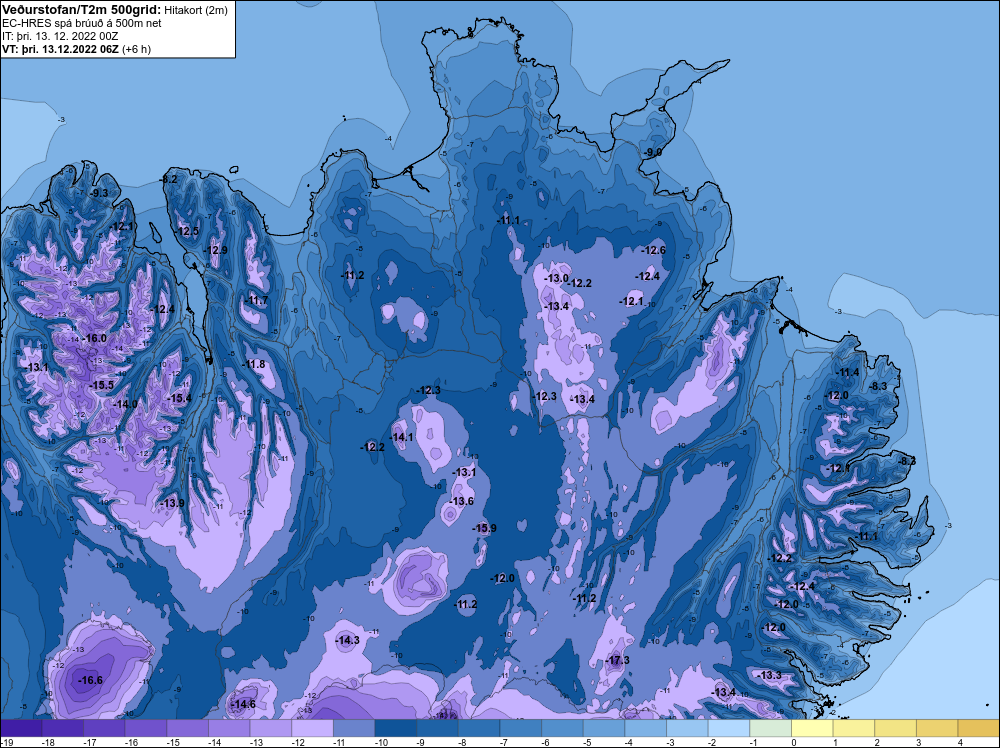1000x748 pixels.
Task: Select the -14.1 map label
Action: pos(402,437)
